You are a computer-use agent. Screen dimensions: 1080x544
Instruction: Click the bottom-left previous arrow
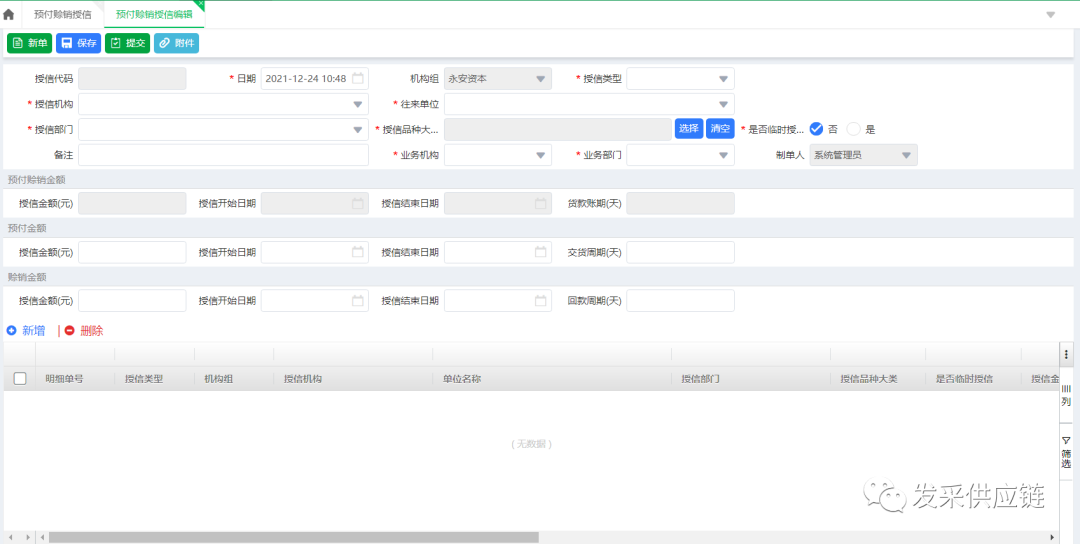[x=10, y=537]
